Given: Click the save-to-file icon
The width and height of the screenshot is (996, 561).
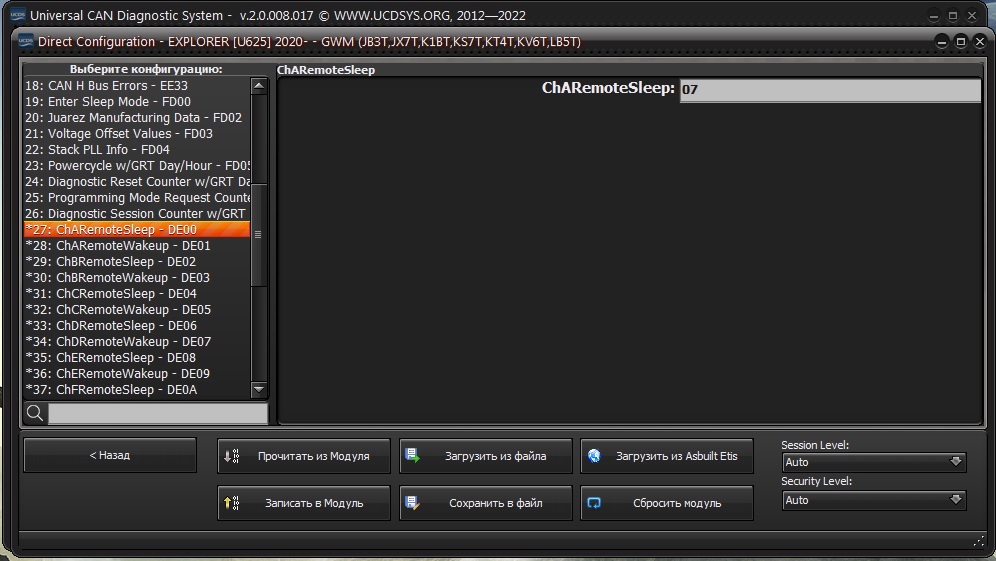Looking at the screenshot, I should pos(412,503).
